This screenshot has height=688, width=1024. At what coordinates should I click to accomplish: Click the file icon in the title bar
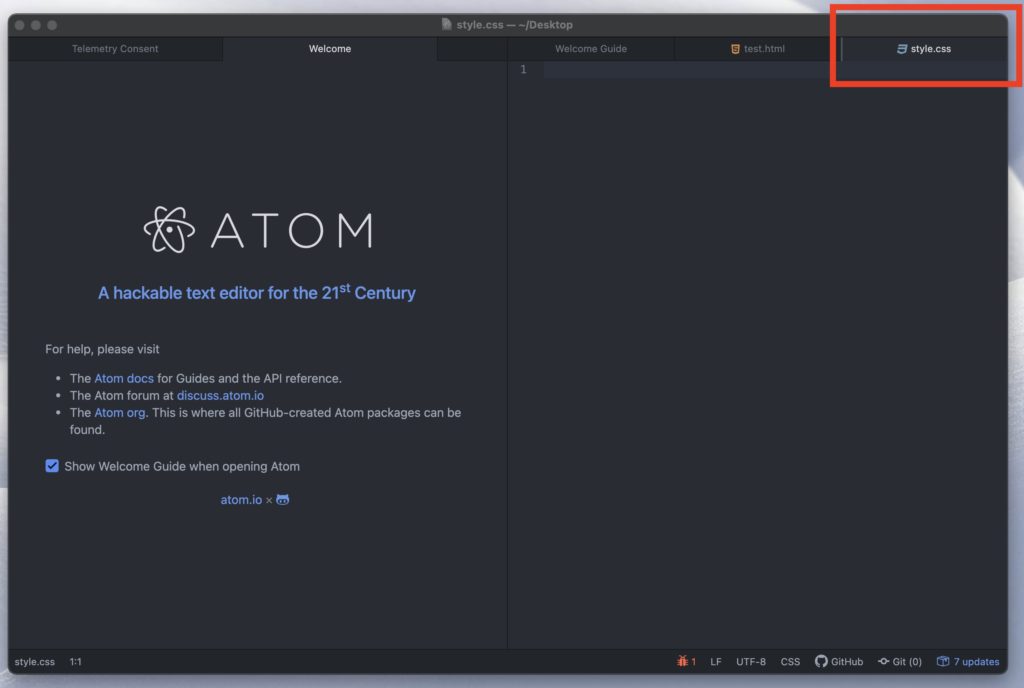[x=447, y=24]
